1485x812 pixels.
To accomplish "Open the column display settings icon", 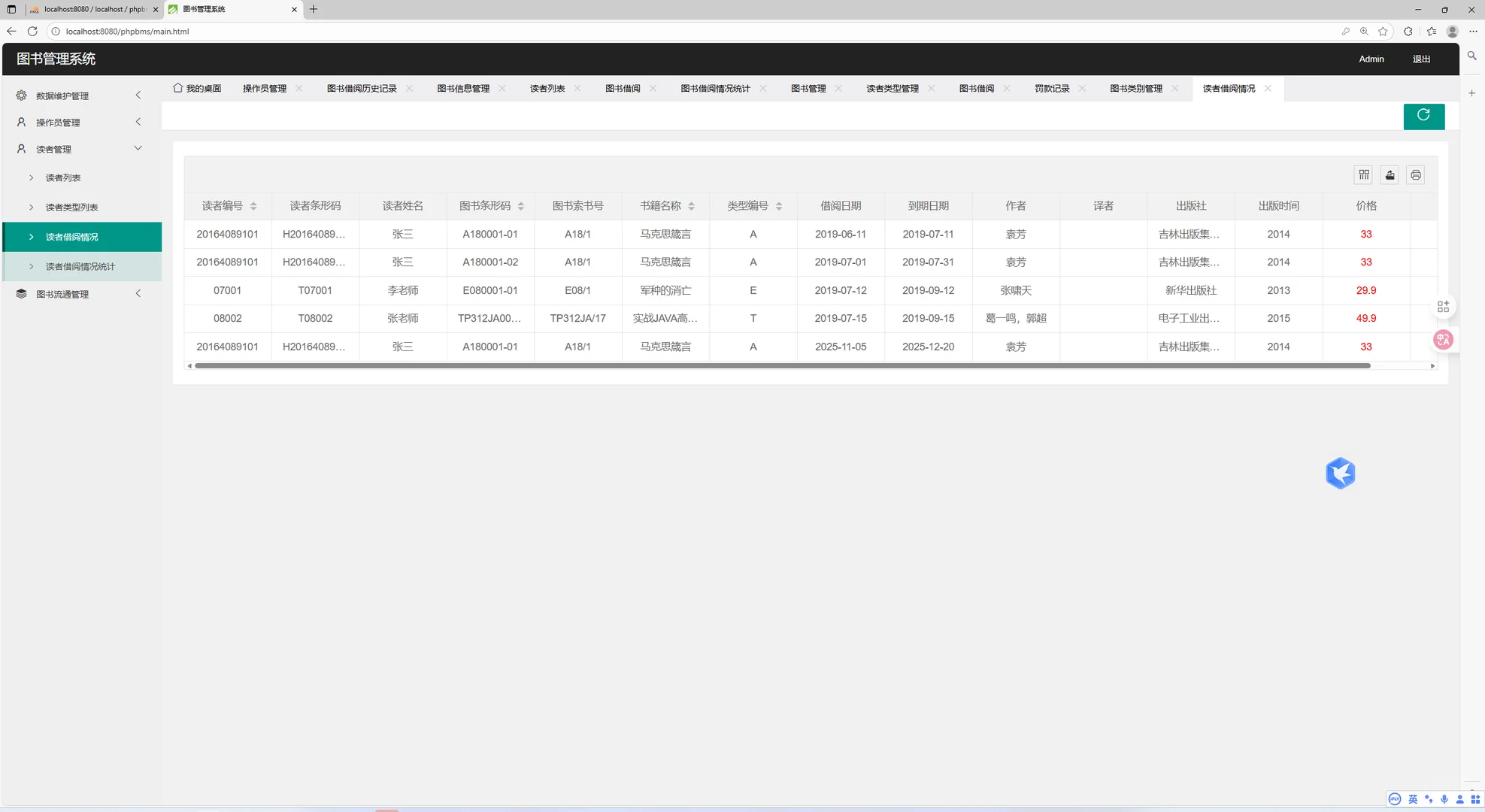I will point(1364,174).
